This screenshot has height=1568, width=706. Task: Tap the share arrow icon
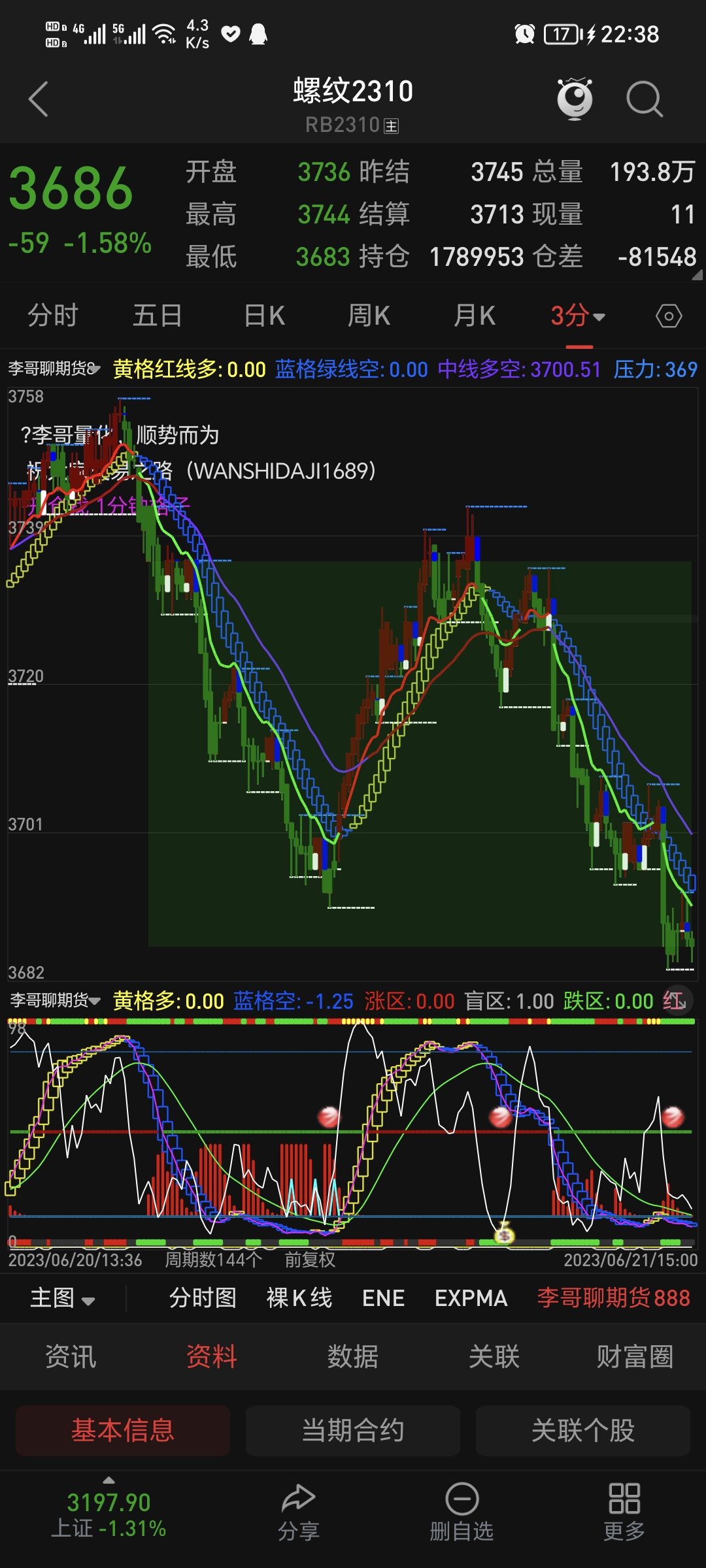click(x=299, y=1497)
